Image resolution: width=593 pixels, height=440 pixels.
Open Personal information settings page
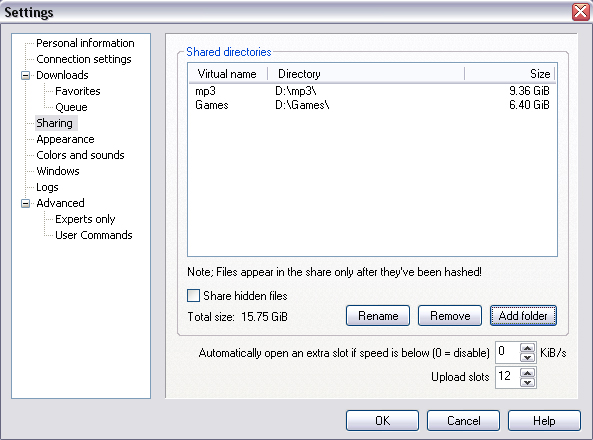(x=85, y=43)
